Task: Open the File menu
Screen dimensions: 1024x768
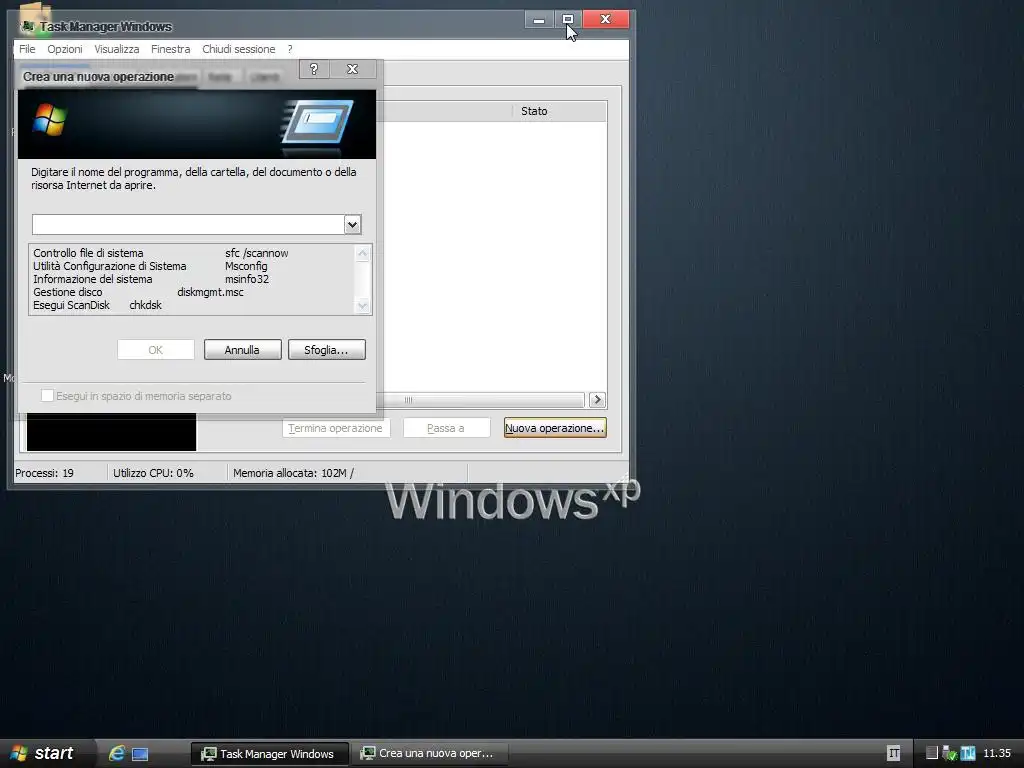Action: (27, 49)
